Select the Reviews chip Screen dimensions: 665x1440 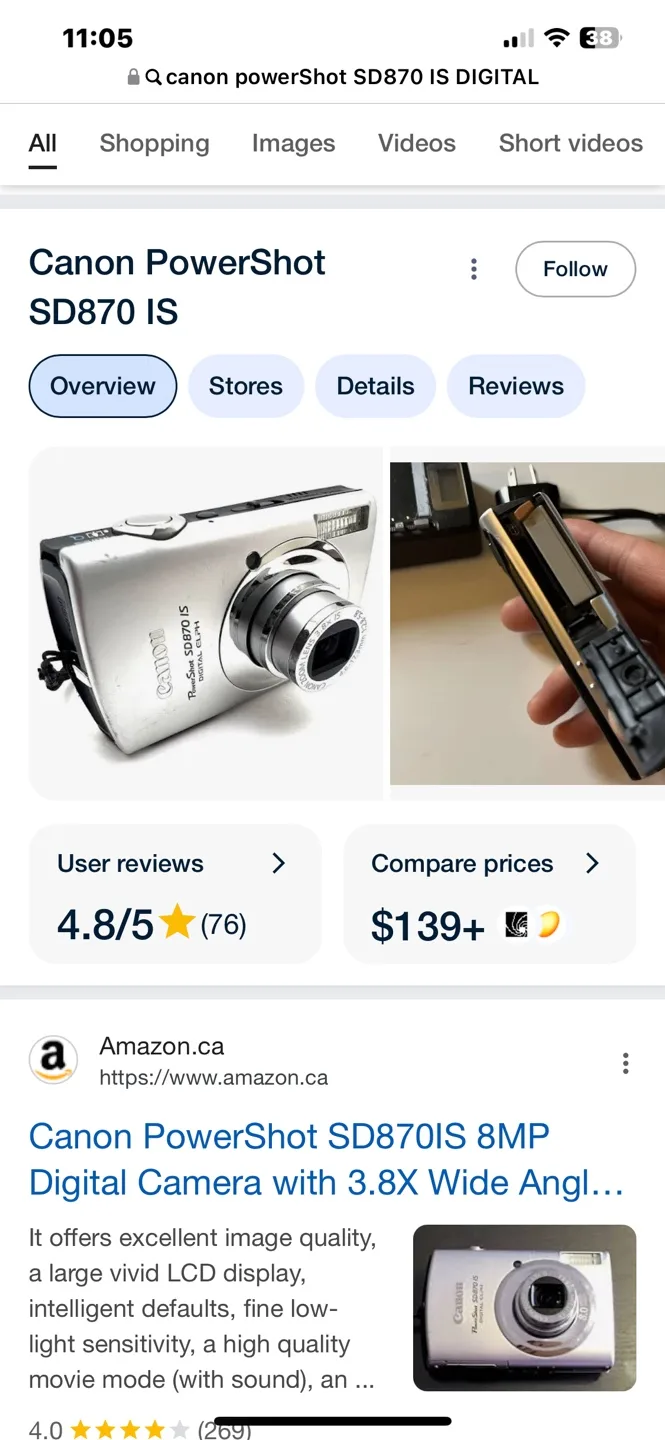click(x=516, y=386)
